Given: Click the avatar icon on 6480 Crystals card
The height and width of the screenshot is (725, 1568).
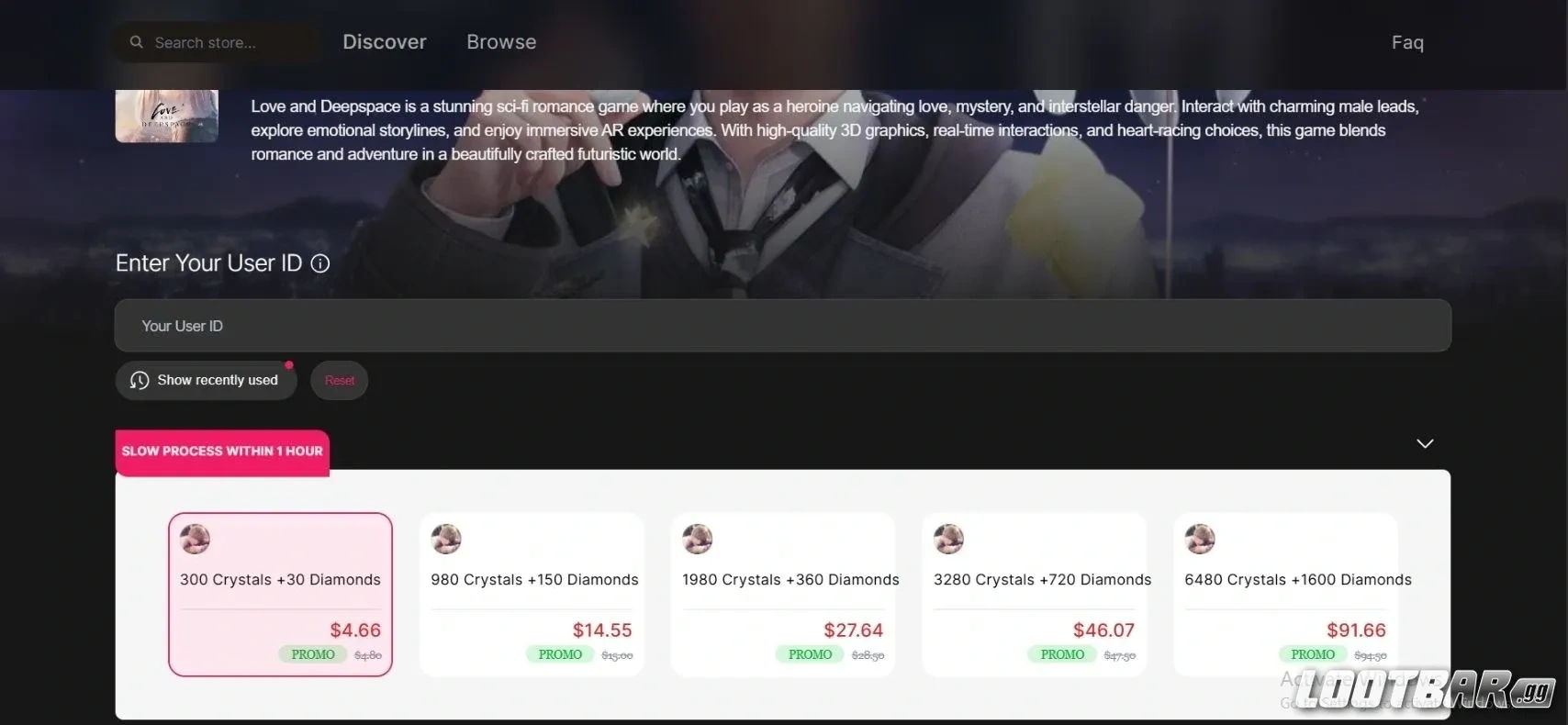Looking at the screenshot, I should [1200, 539].
